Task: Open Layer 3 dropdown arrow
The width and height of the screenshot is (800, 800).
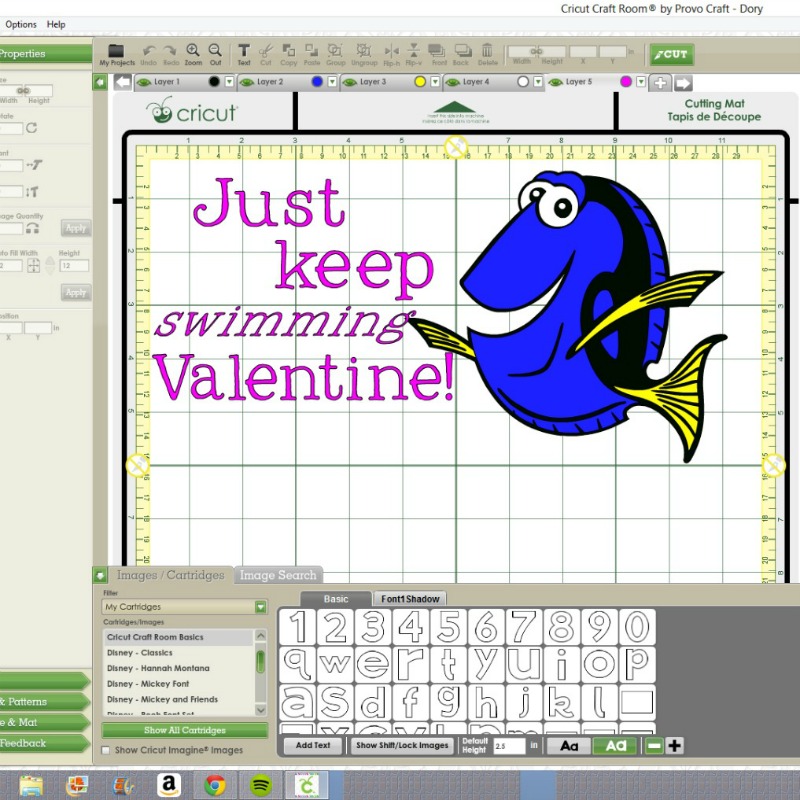Action: [x=435, y=82]
